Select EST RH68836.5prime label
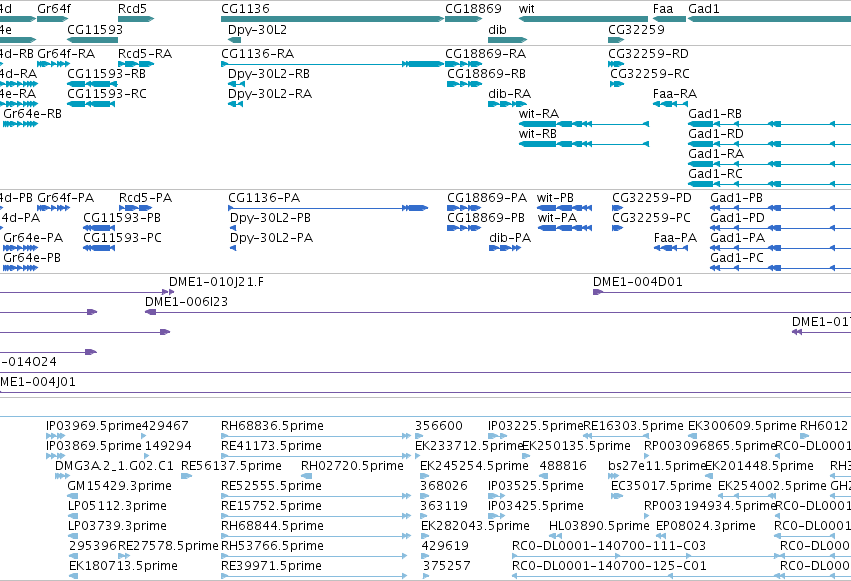851x581 pixels. 272,426
